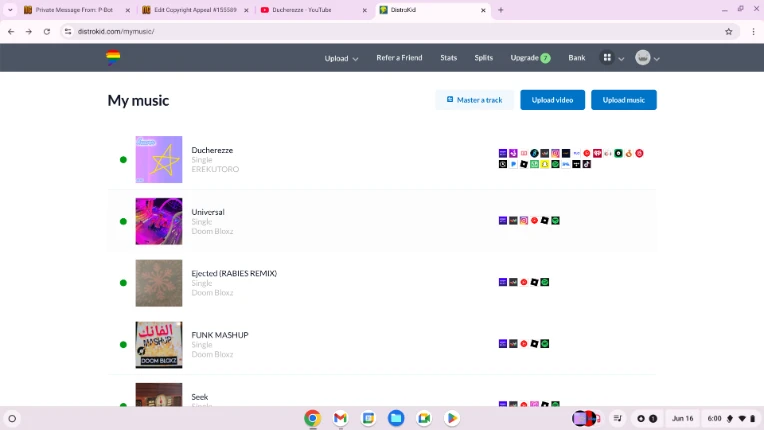
Task: Click iHeartRadio icon on Ducherezze row
Action: tap(597, 153)
